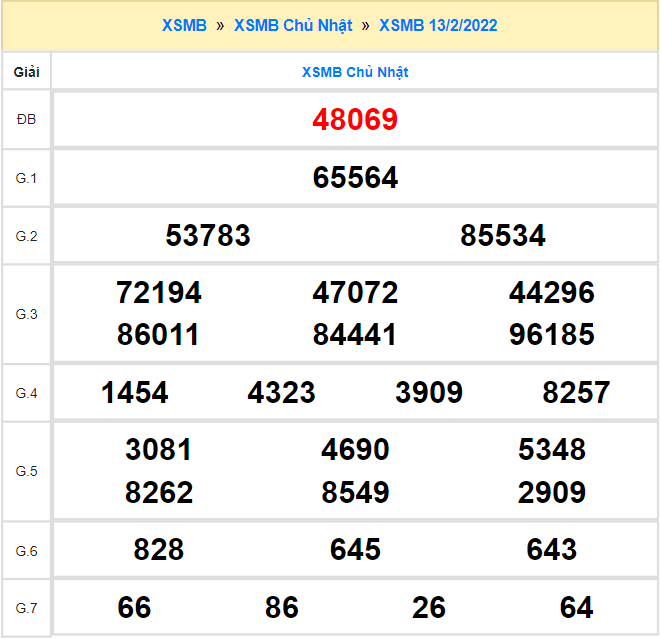Click the Giải column header cell
Viewport: 661px width, 639px height.
(27, 72)
